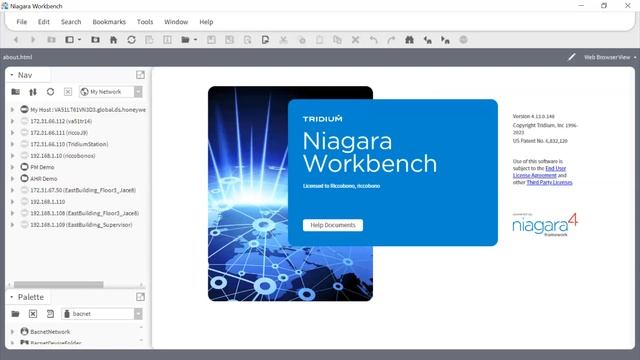The height and width of the screenshot is (360, 640).
Task: Open the folder dropdown arrow in the toolbar
Action: [x=196, y=40]
